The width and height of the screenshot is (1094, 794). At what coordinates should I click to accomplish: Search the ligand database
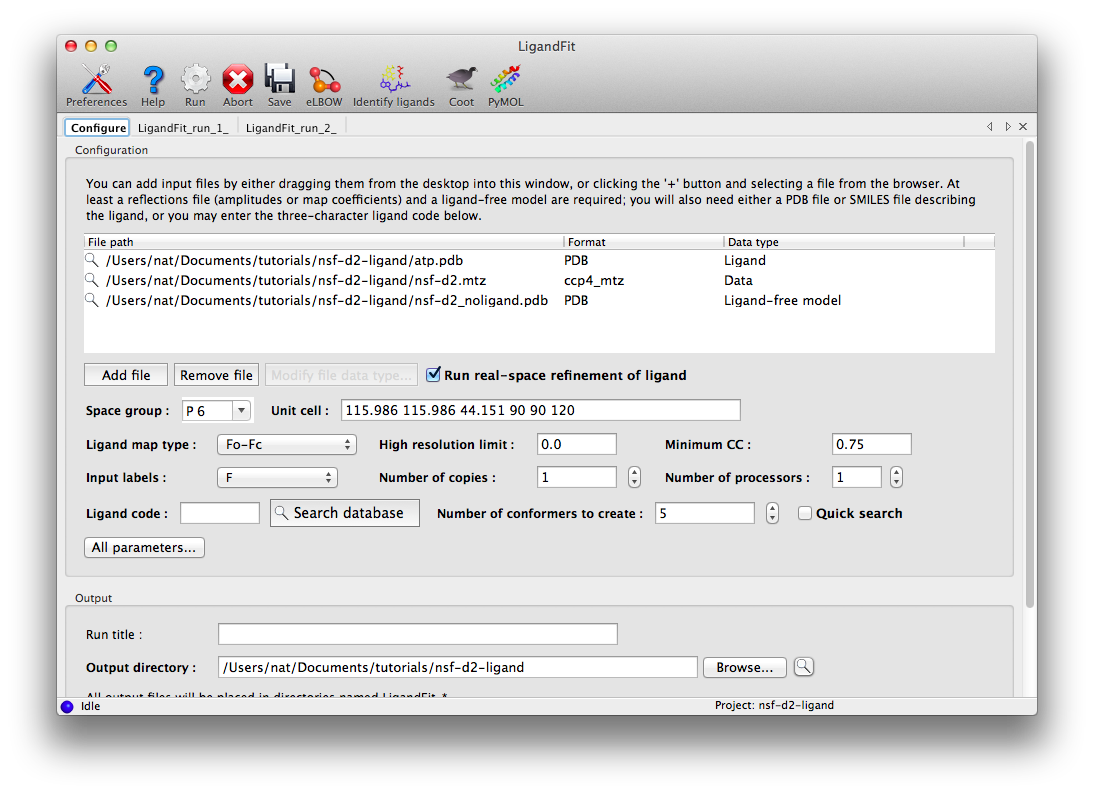(x=344, y=512)
